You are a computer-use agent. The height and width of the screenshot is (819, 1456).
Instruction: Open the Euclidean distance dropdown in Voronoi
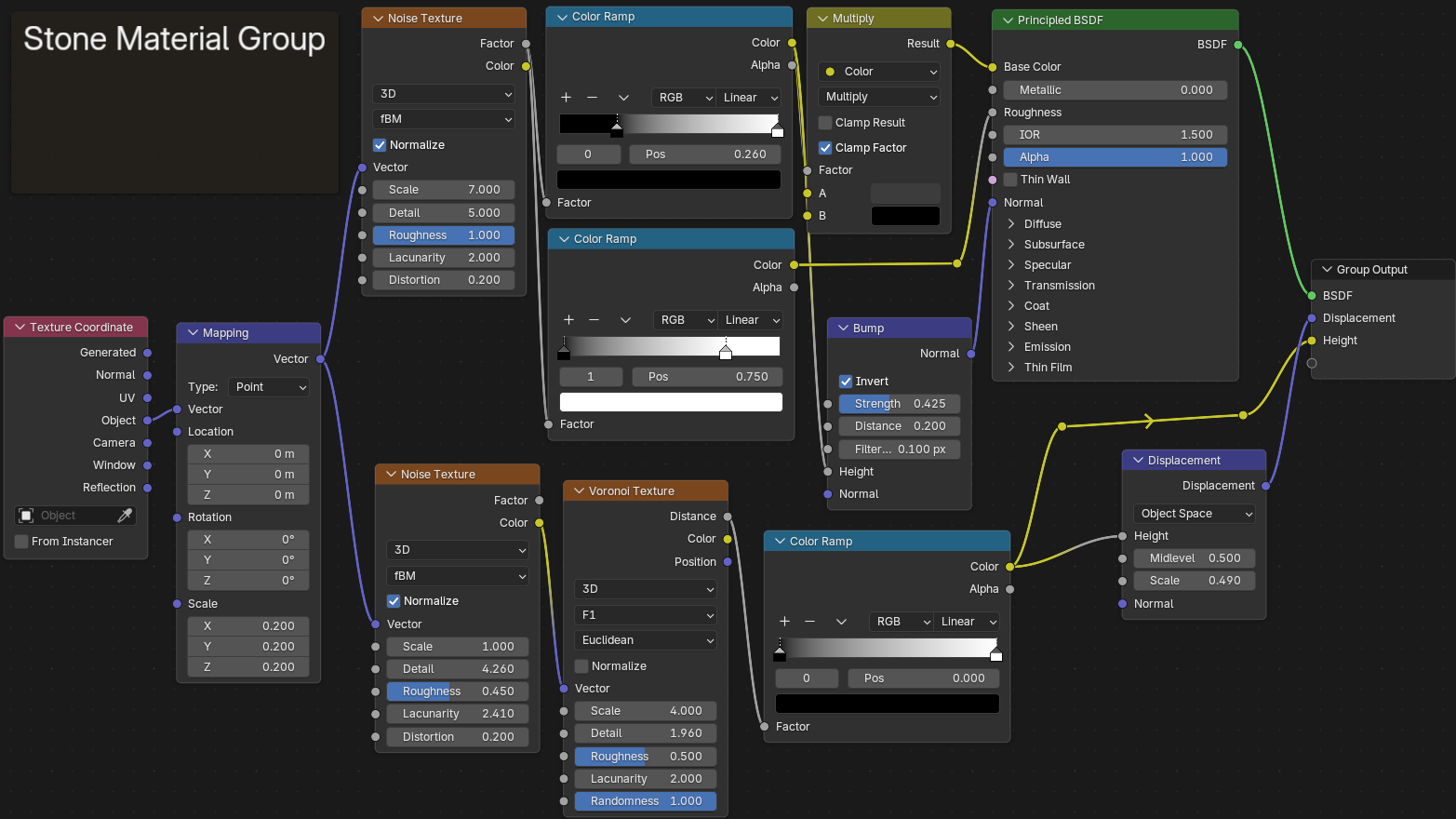[x=646, y=640]
